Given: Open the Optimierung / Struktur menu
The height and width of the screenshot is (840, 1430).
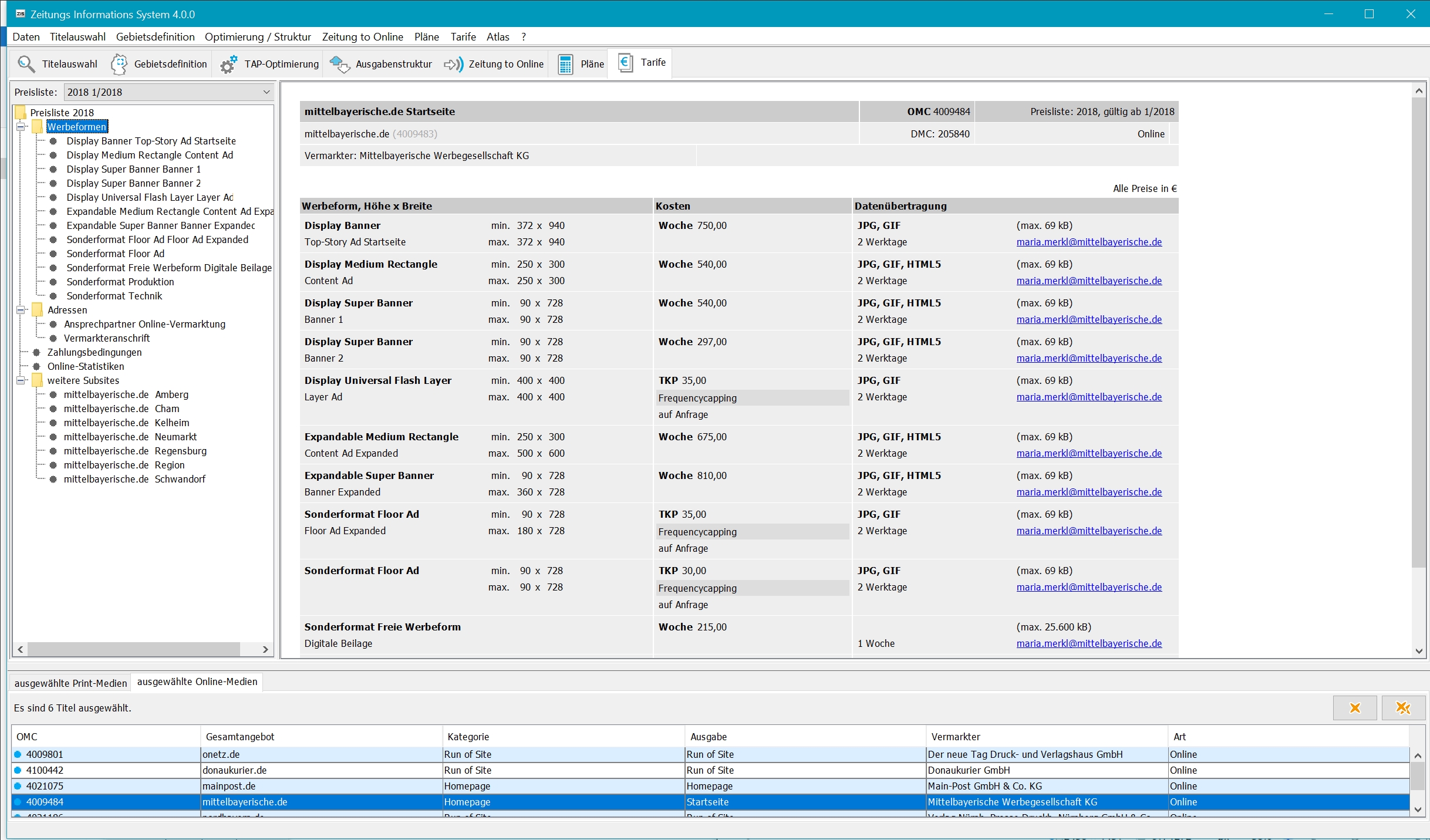Looking at the screenshot, I should pos(258,37).
